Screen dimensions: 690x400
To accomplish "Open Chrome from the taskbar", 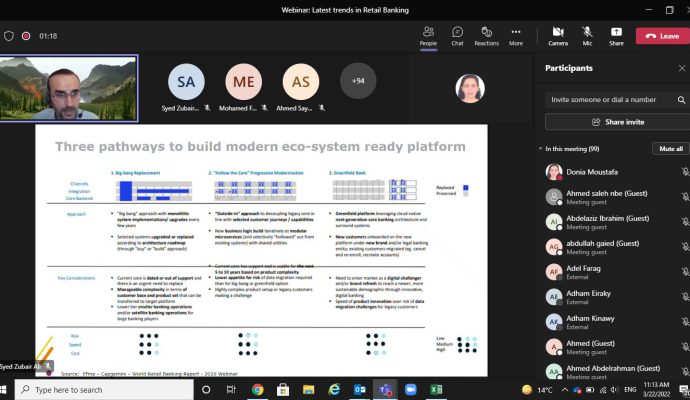I will (258, 389).
